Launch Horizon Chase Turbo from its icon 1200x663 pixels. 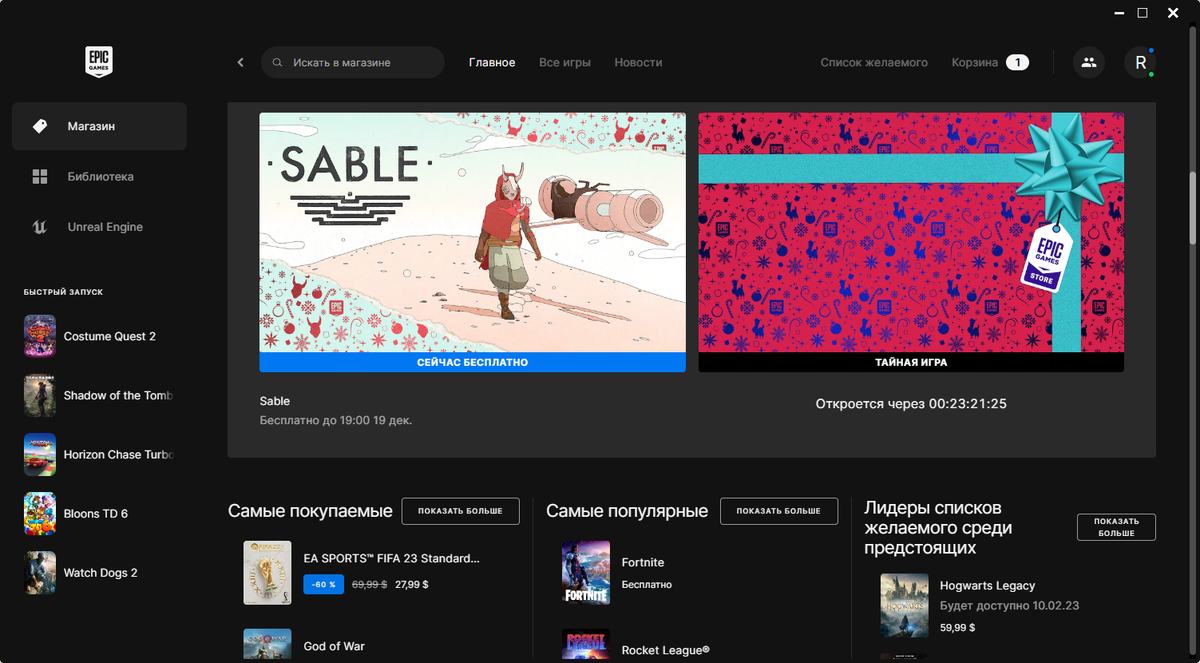point(40,454)
